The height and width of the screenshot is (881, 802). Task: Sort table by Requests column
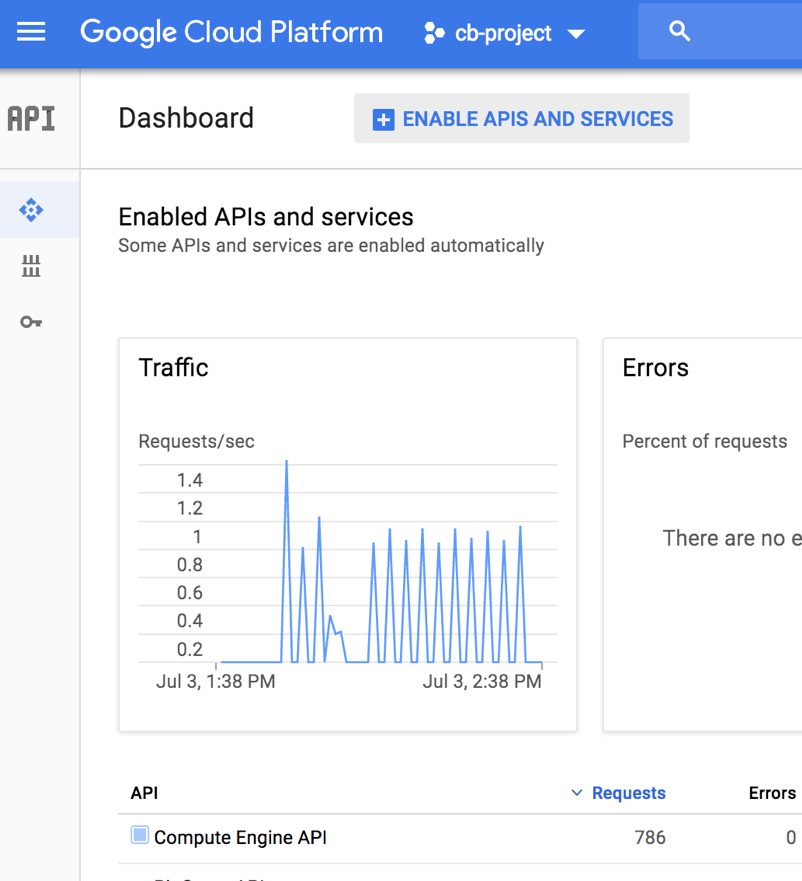(x=628, y=793)
